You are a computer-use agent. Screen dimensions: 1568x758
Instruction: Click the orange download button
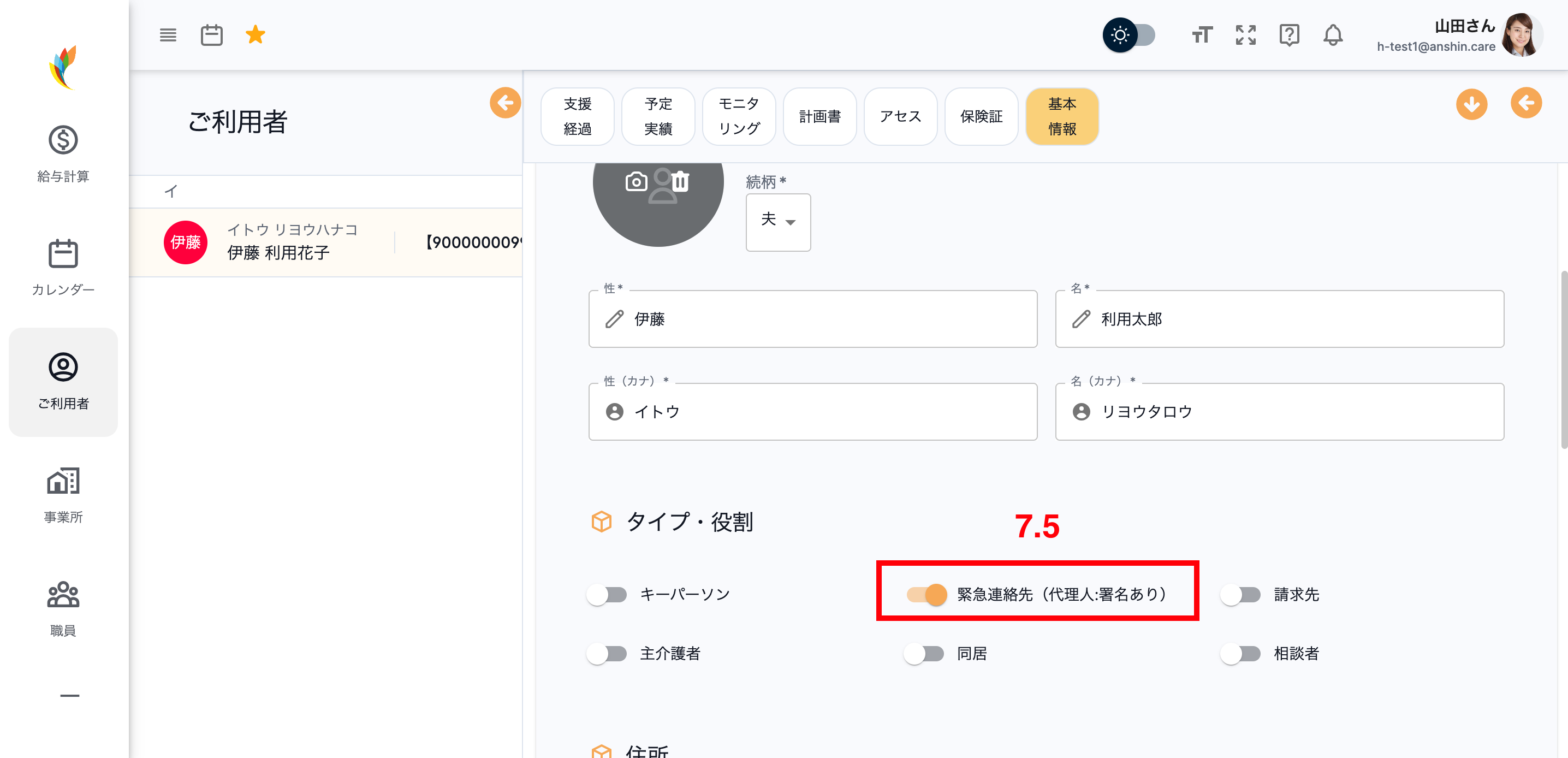click(1472, 104)
